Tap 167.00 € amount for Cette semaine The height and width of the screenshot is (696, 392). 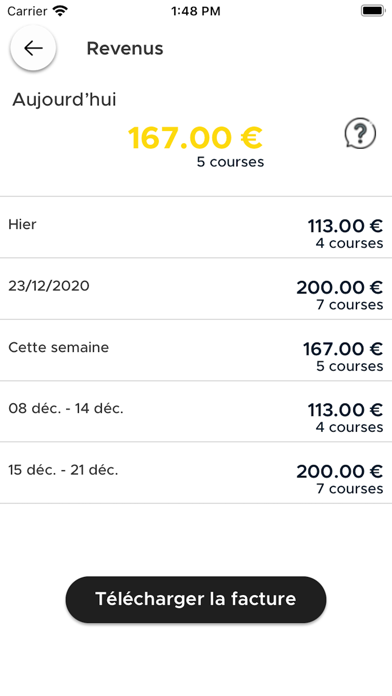tap(343, 349)
